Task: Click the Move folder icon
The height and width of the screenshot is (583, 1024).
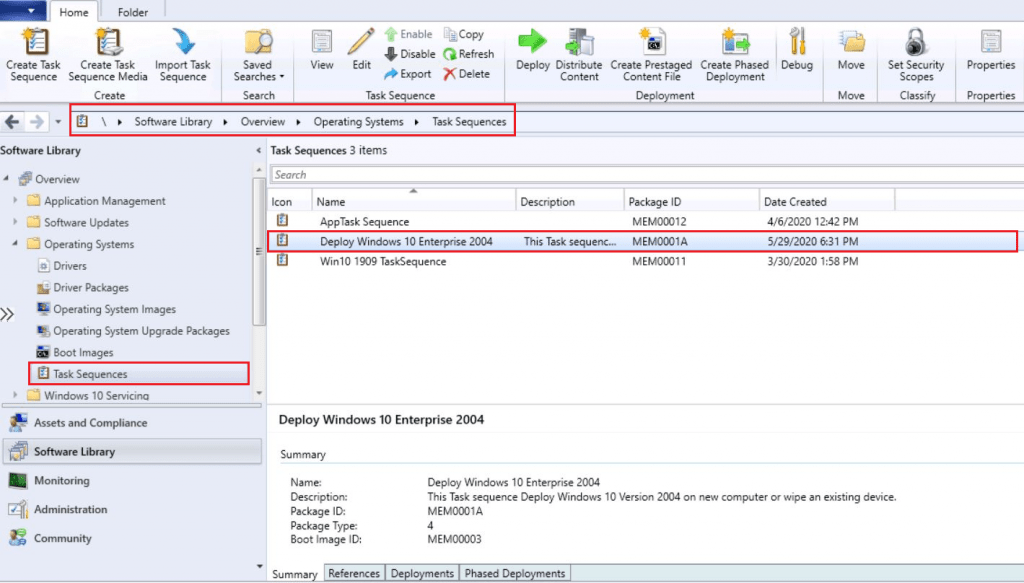Action: coord(851,42)
